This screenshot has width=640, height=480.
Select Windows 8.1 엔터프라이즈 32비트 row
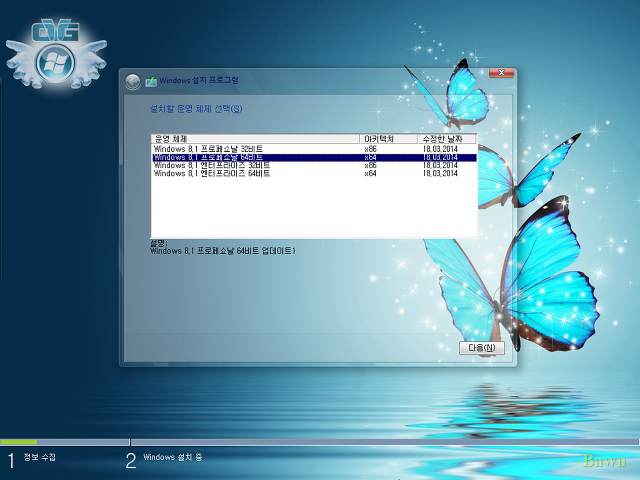[x=314, y=165]
